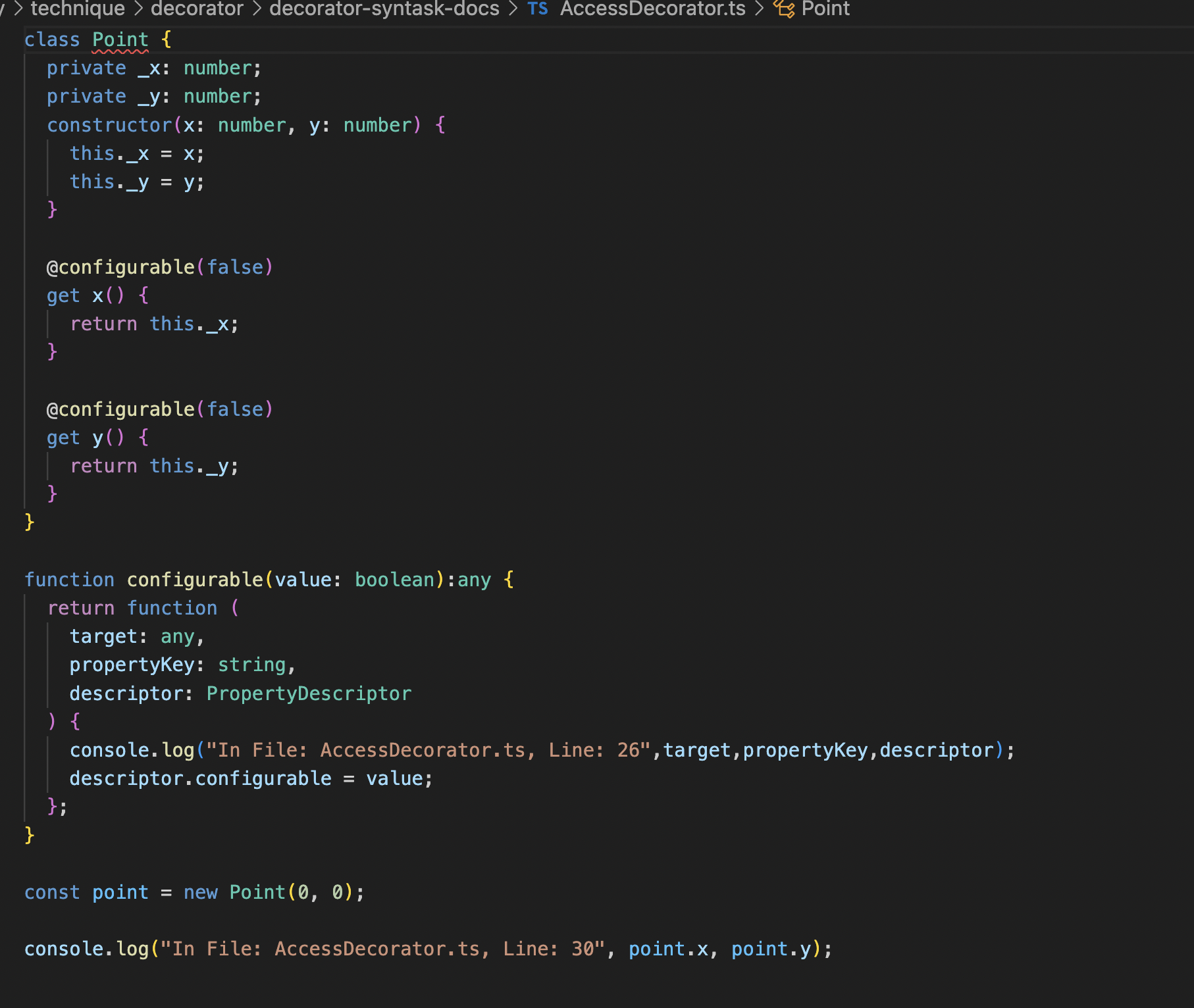
Task: Expand chevron between decorator and decorator-syntask-docs
Action: click(257, 9)
